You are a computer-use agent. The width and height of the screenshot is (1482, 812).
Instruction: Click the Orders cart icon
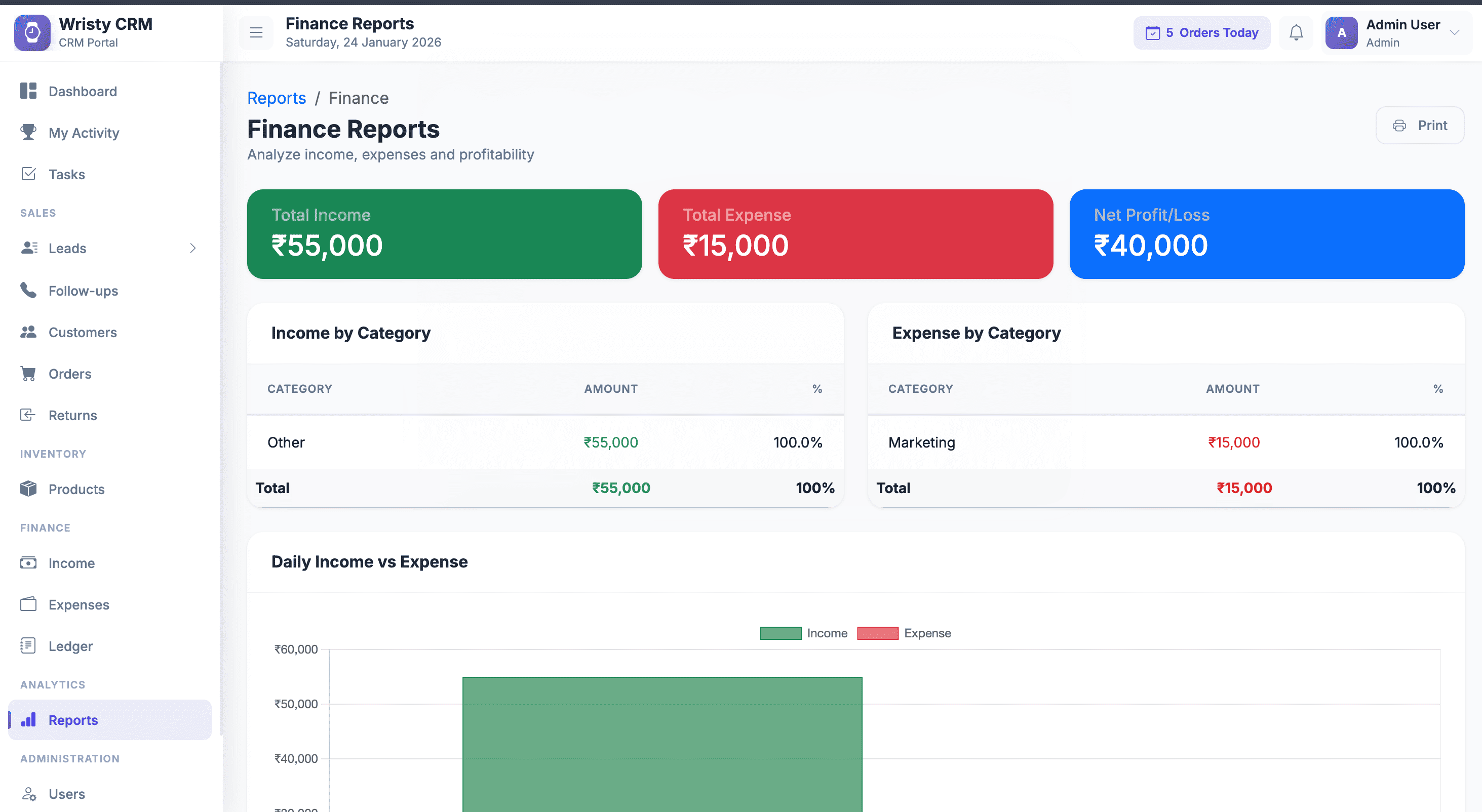pyautogui.click(x=28, y=374)
